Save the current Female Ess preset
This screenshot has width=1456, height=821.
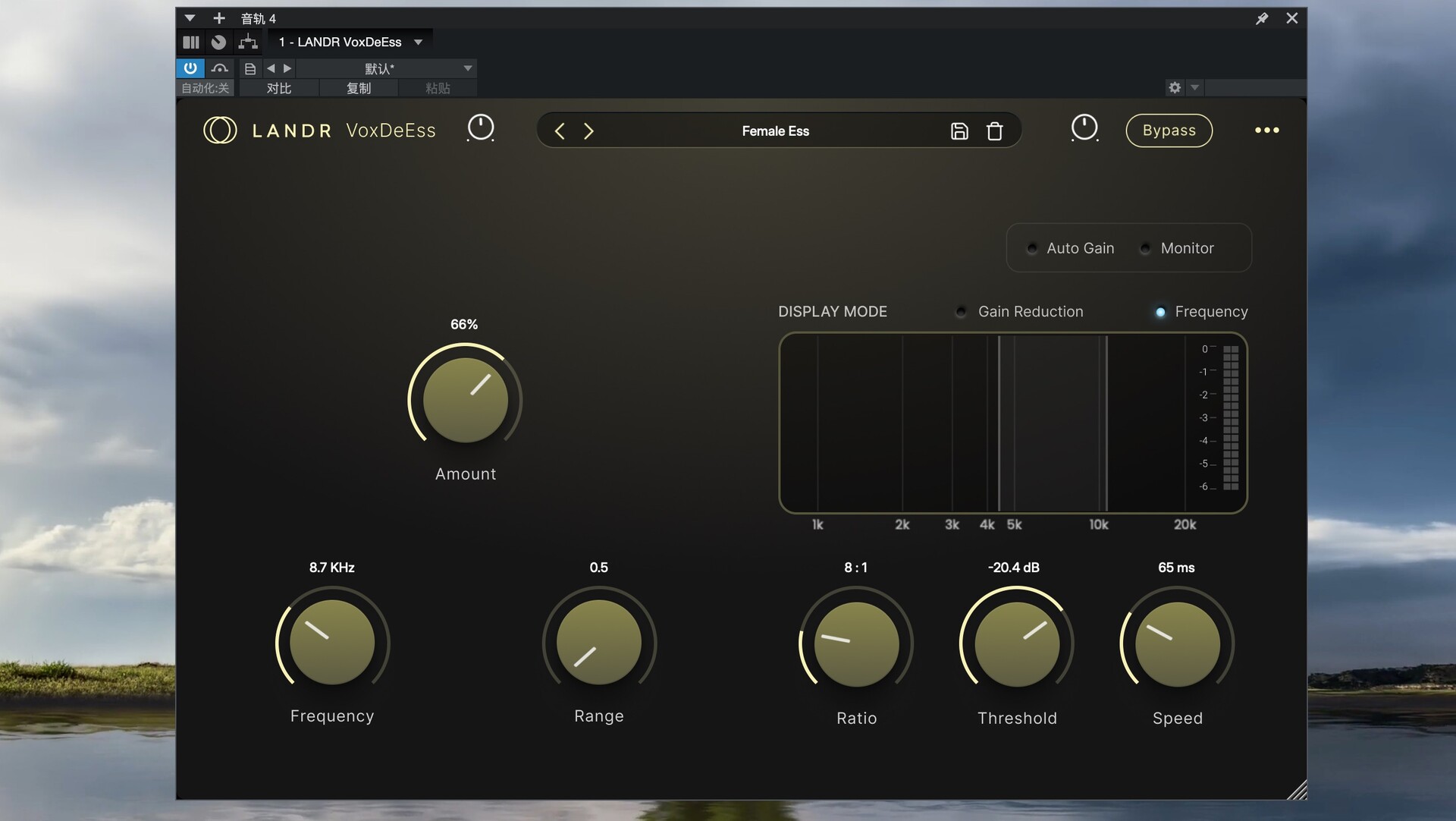click(959, 131)
